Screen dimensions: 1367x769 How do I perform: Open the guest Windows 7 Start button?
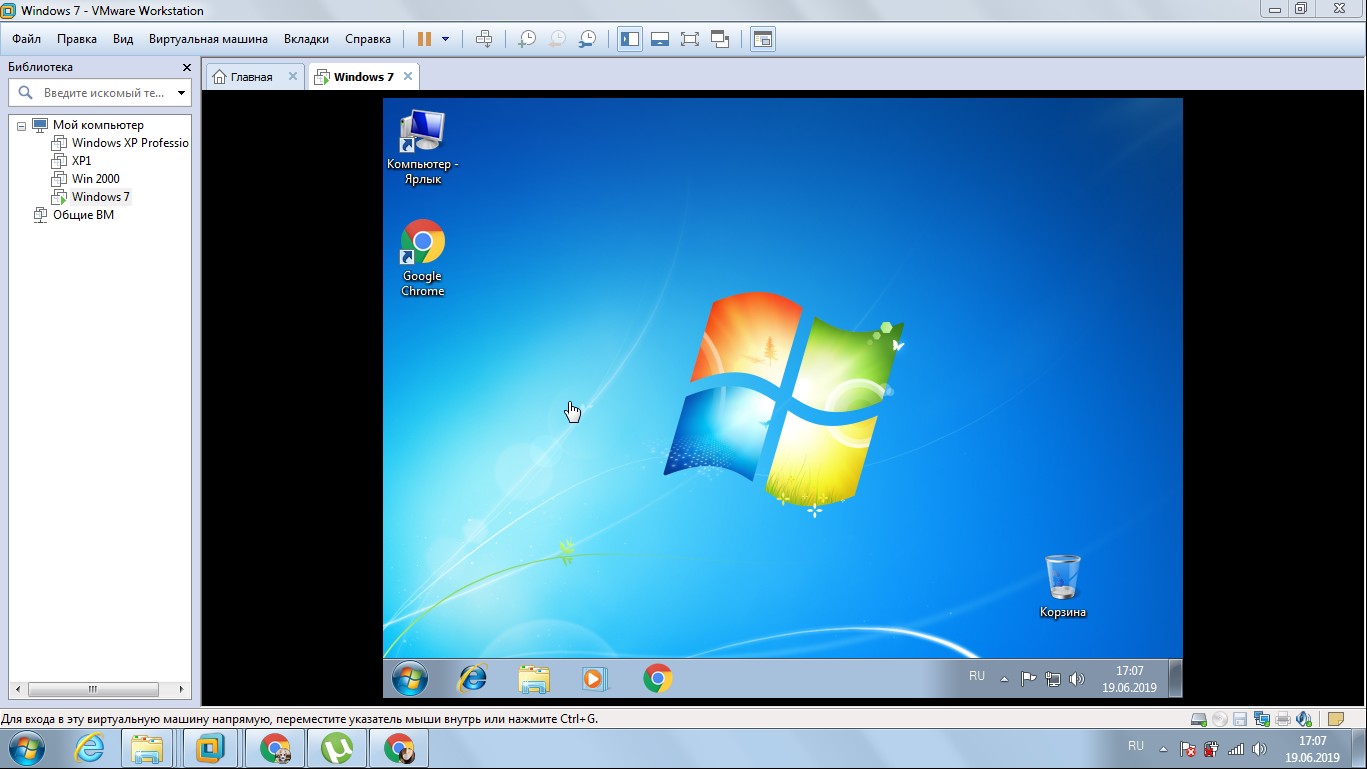coord(409,678)
